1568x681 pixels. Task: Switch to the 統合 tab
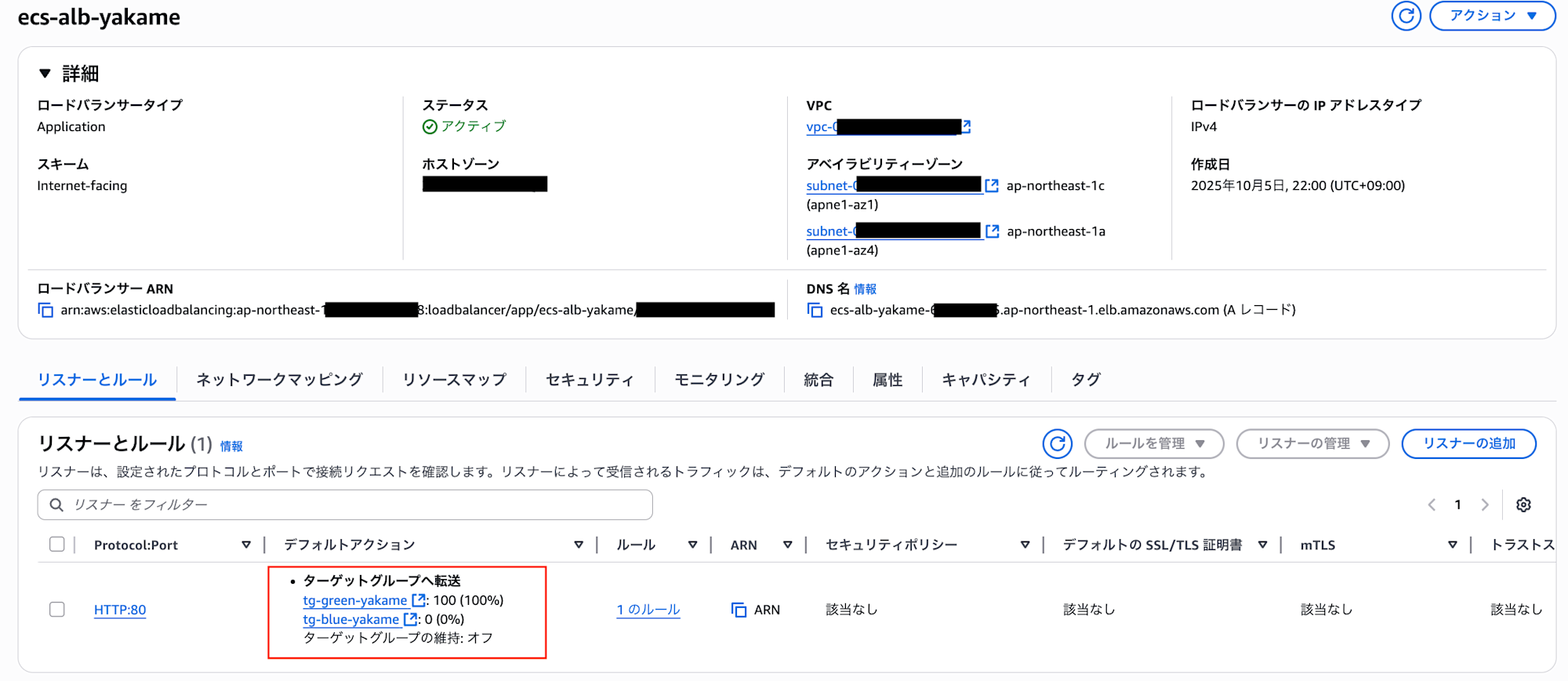pyautogui.click(x=818, y=380)
